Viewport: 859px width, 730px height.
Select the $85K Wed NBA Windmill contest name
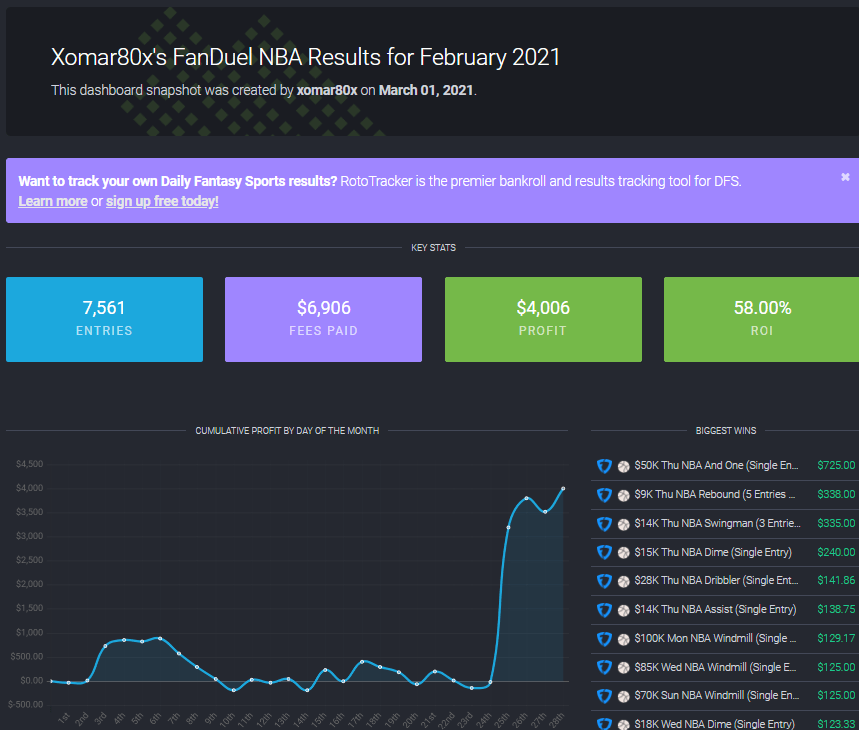tap(715, 668)
